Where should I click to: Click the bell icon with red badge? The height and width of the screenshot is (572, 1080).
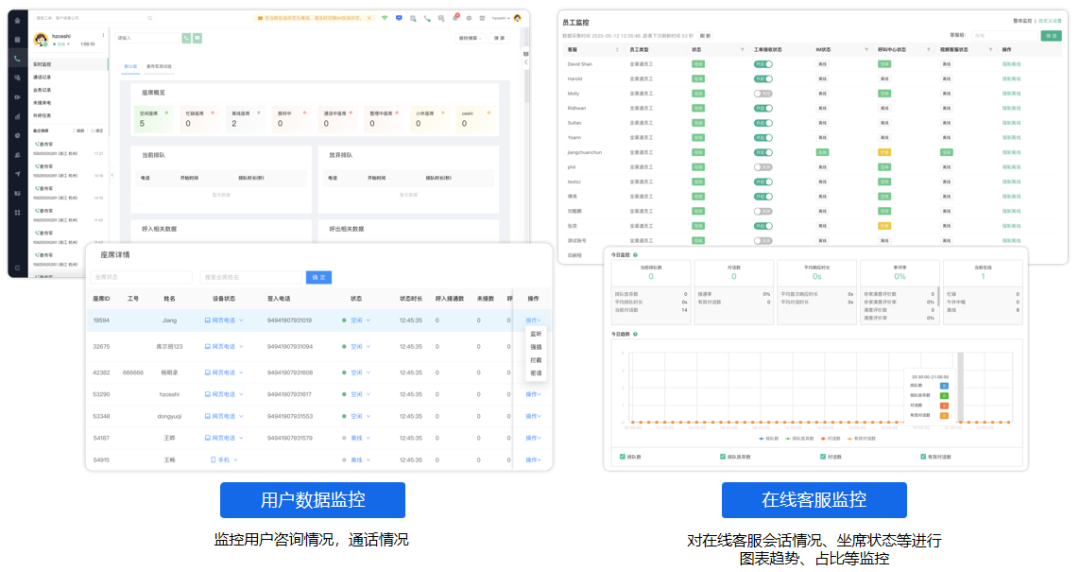pyautogui.click(x=455, y=17)
